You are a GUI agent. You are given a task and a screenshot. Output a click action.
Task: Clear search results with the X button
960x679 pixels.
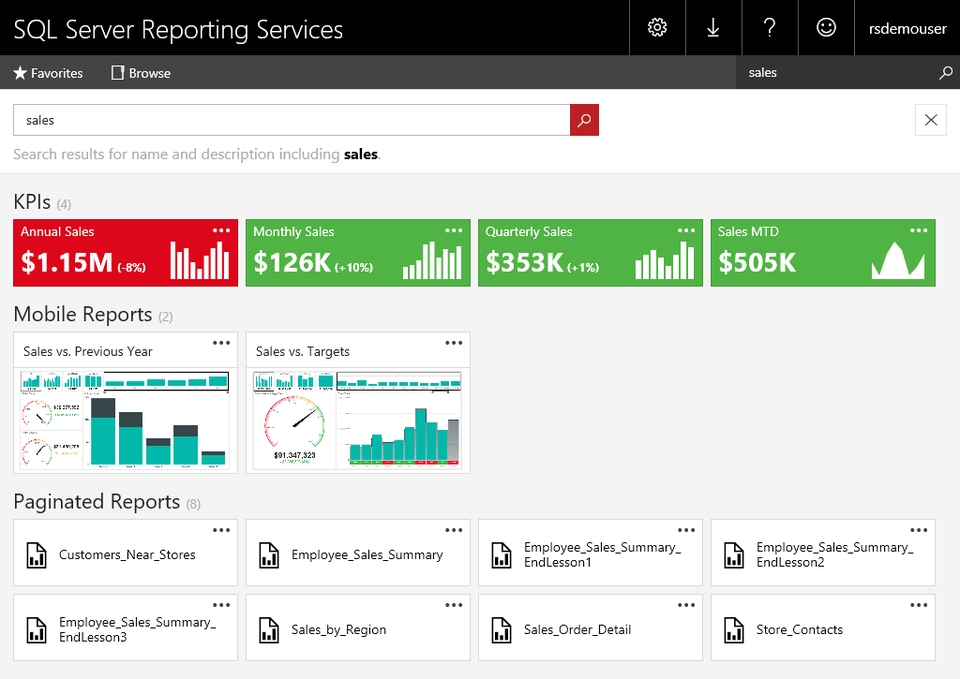click(x=930, y=119)
